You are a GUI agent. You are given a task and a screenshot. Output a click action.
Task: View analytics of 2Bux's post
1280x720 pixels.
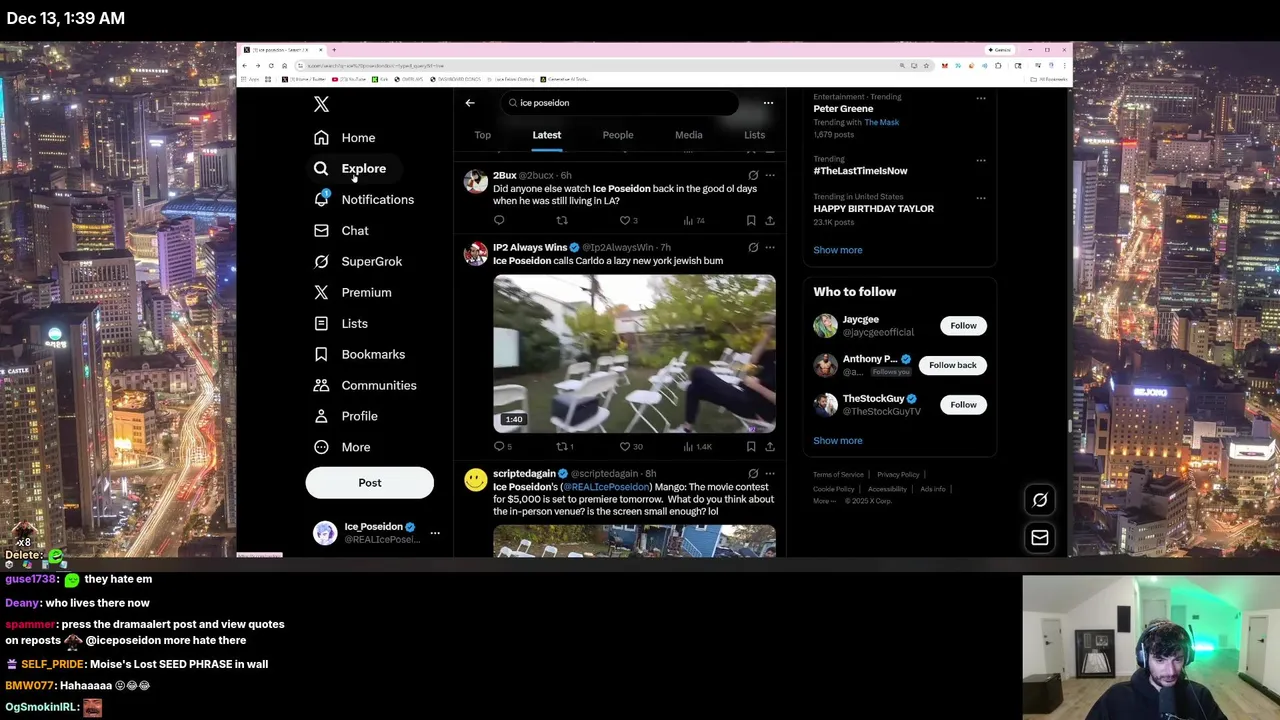tap(694, 221)
